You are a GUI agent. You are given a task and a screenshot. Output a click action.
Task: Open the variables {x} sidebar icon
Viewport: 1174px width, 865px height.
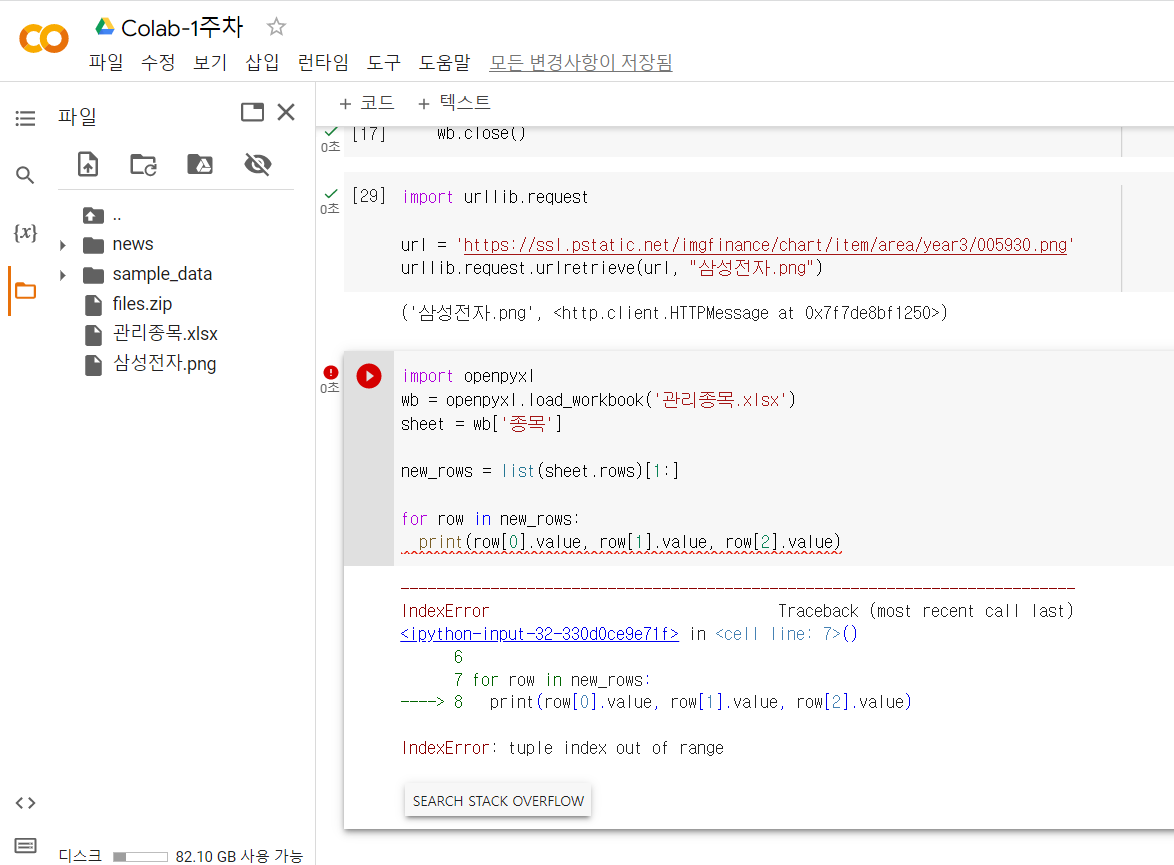click(x=25, y=232)
